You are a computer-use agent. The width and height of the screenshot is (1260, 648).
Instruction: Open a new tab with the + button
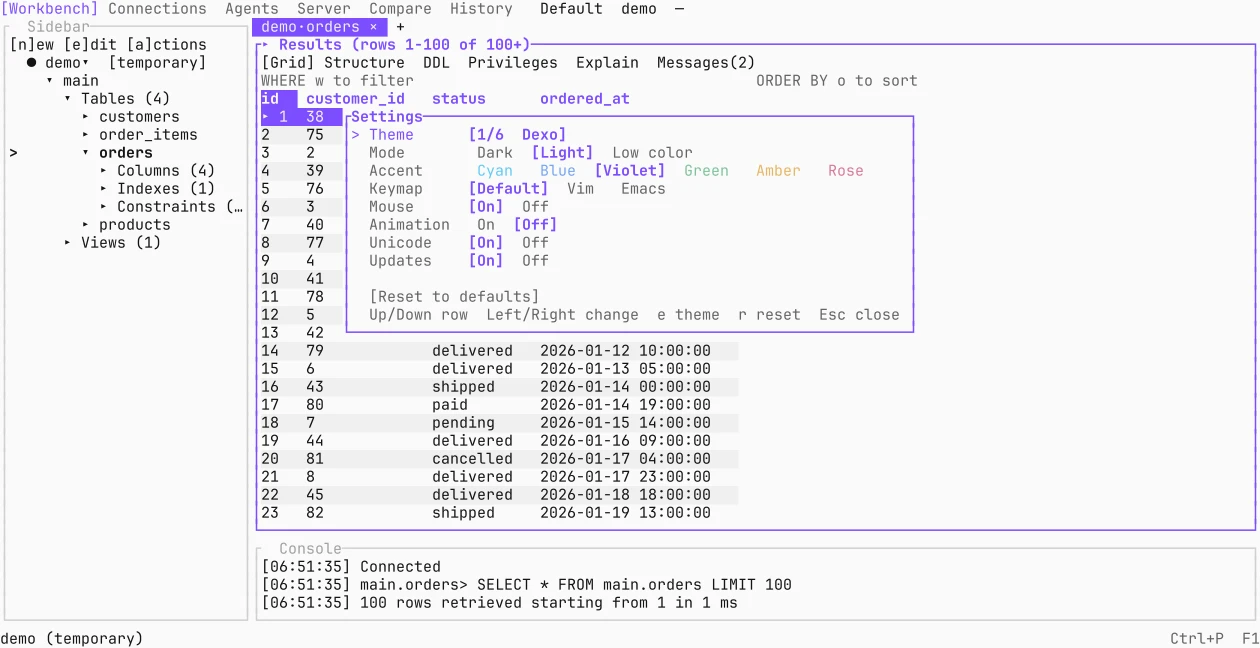(x=401, y=27)
